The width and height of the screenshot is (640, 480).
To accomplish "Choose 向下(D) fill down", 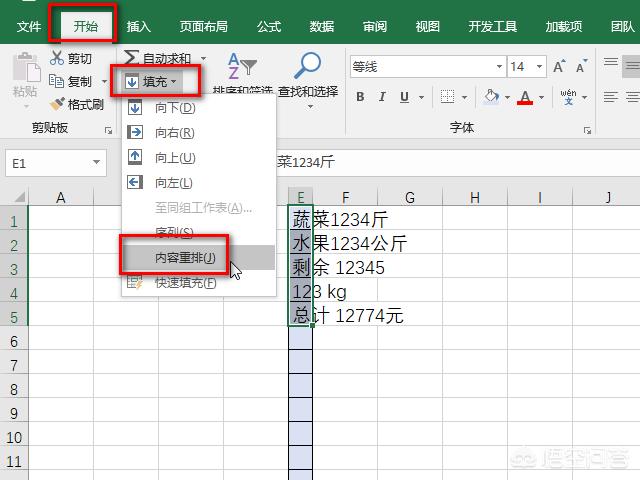I will 199,108.
